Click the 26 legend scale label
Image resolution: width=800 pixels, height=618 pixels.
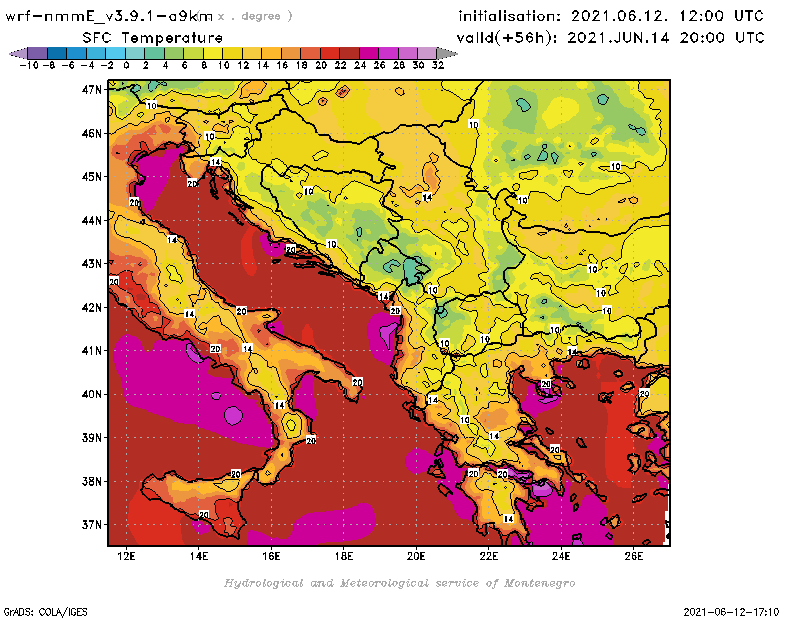click(x=379, y=65)
